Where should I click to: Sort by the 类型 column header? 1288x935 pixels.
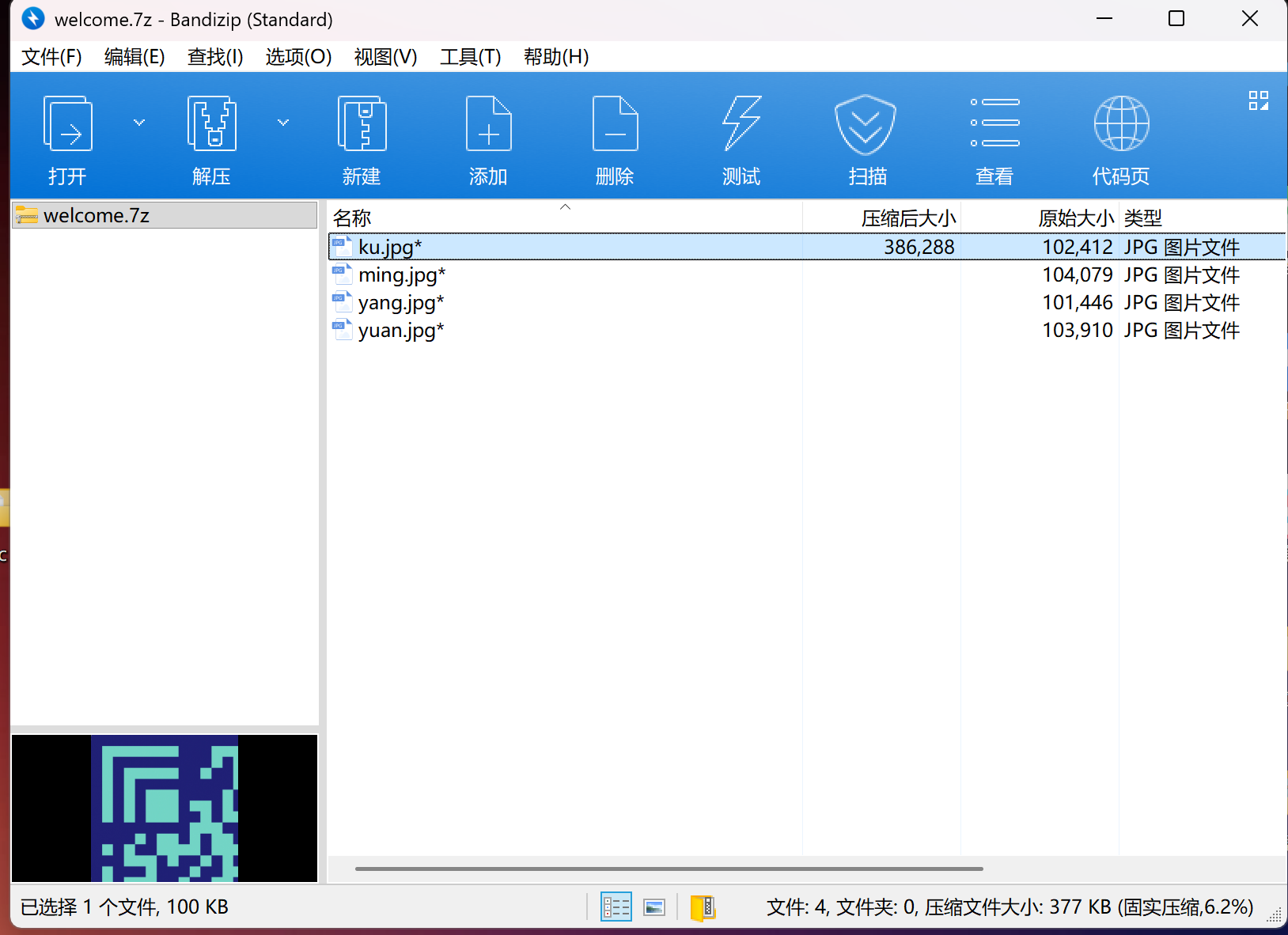[1203, 218]
